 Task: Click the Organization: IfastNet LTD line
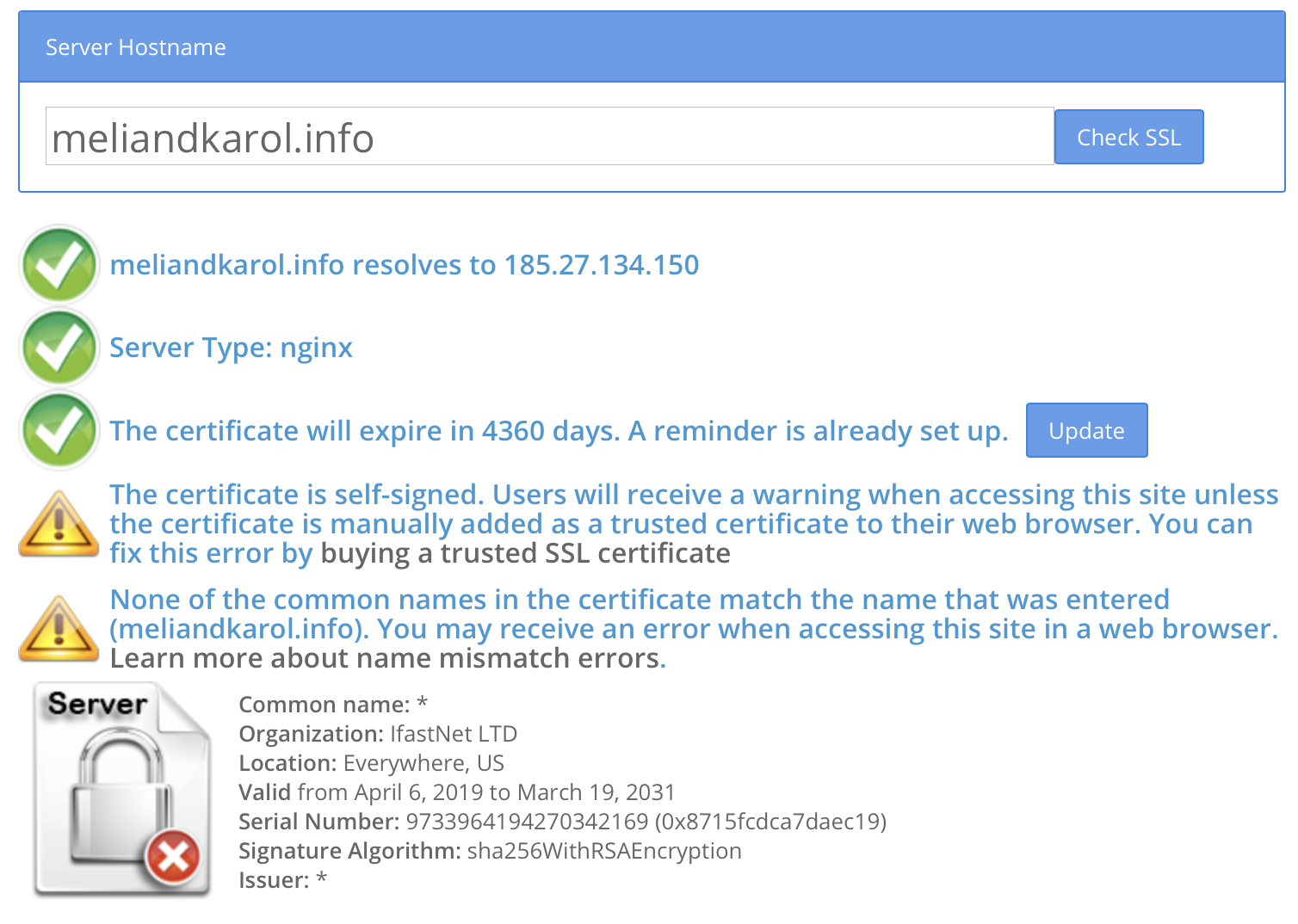(378, 734)
